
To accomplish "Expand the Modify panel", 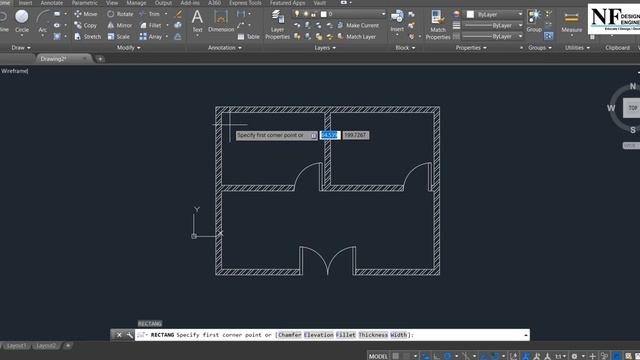I will 129,48.
